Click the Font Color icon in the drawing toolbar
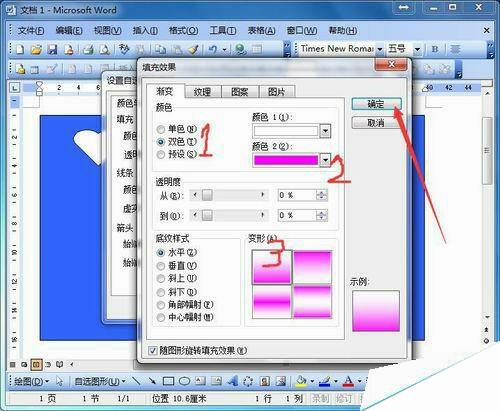Viewport: 500px width, 411px height. 348,381
